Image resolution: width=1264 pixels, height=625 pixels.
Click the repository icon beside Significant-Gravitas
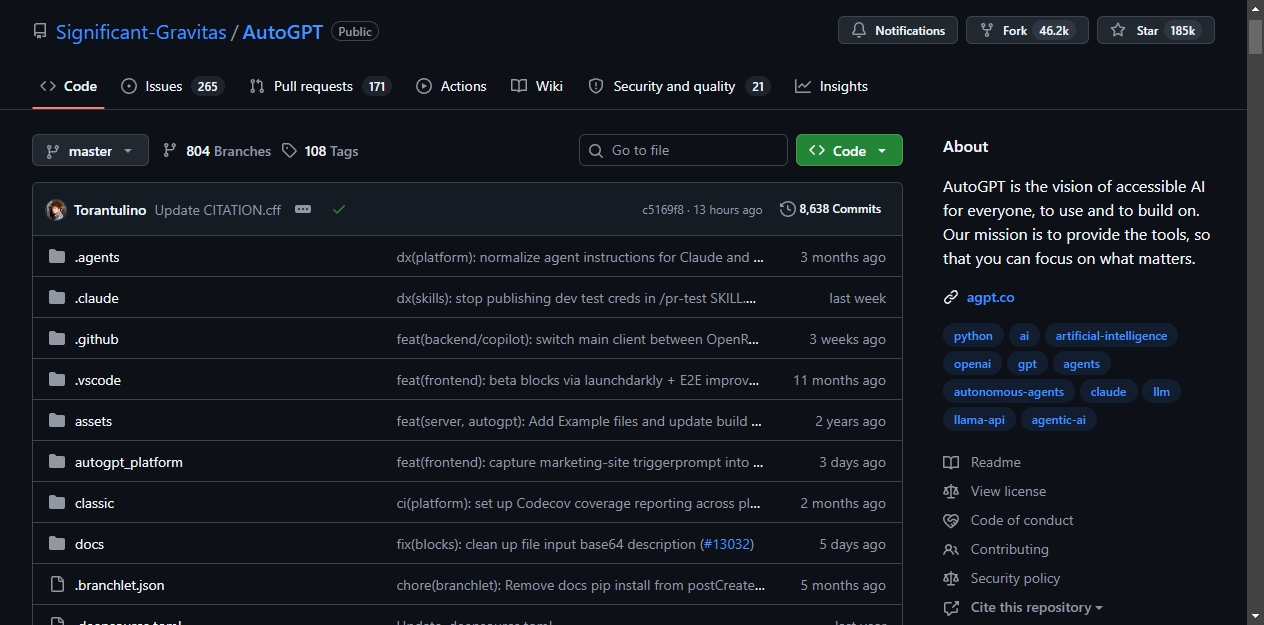40,32
